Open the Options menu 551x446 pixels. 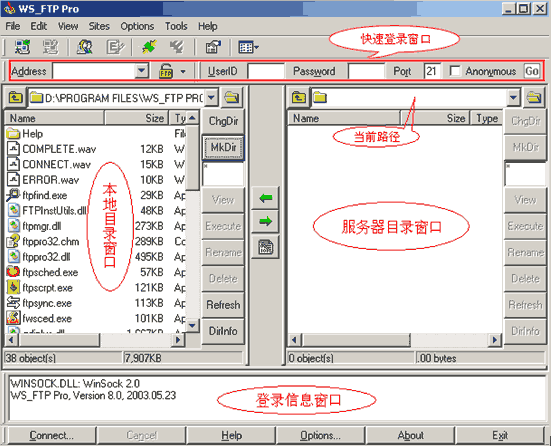click(x=137, y=26)
